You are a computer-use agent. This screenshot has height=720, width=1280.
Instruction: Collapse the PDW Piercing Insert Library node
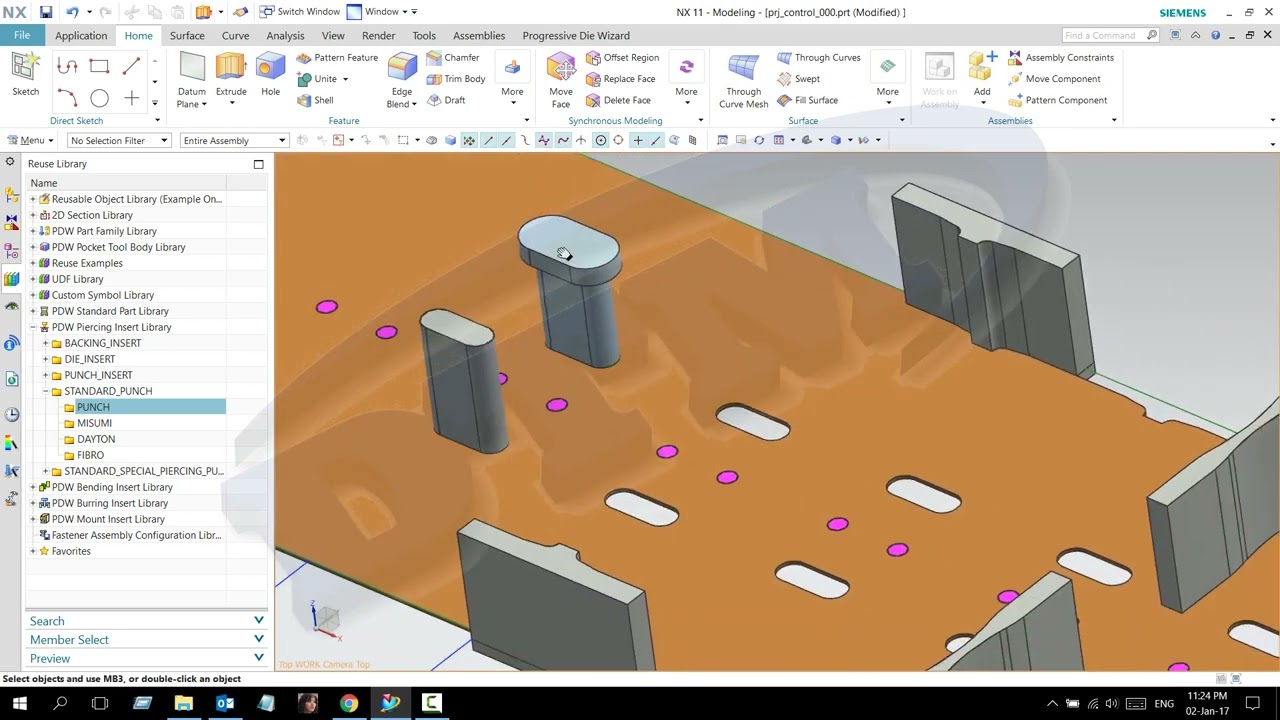click(x=33, y=327)
